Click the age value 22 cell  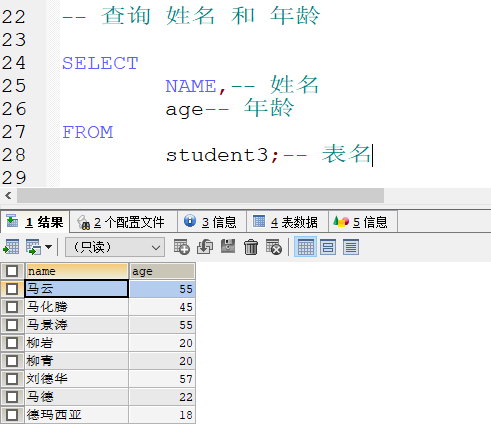tap(162, 397)
